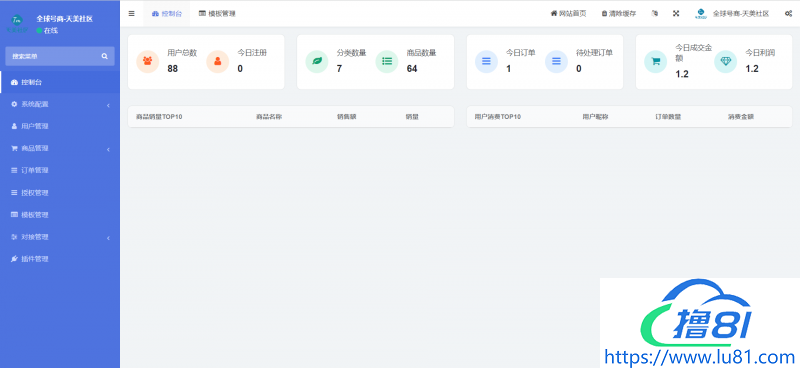Screen dimensions: 800x368
Task: Click the 待处理订单 value 0
Action: (x=579, y=68)
